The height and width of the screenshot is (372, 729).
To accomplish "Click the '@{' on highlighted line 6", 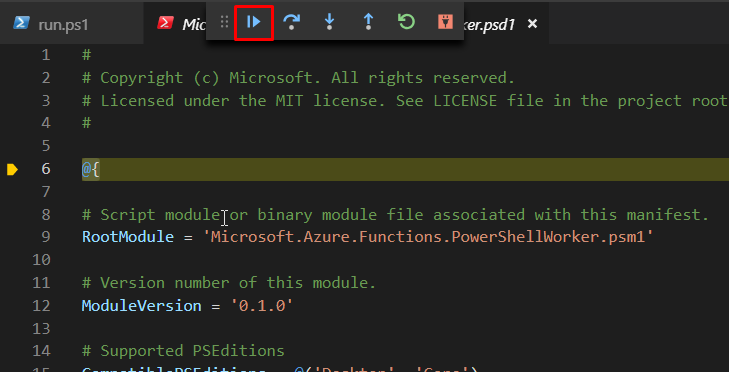I will point(91,170).
